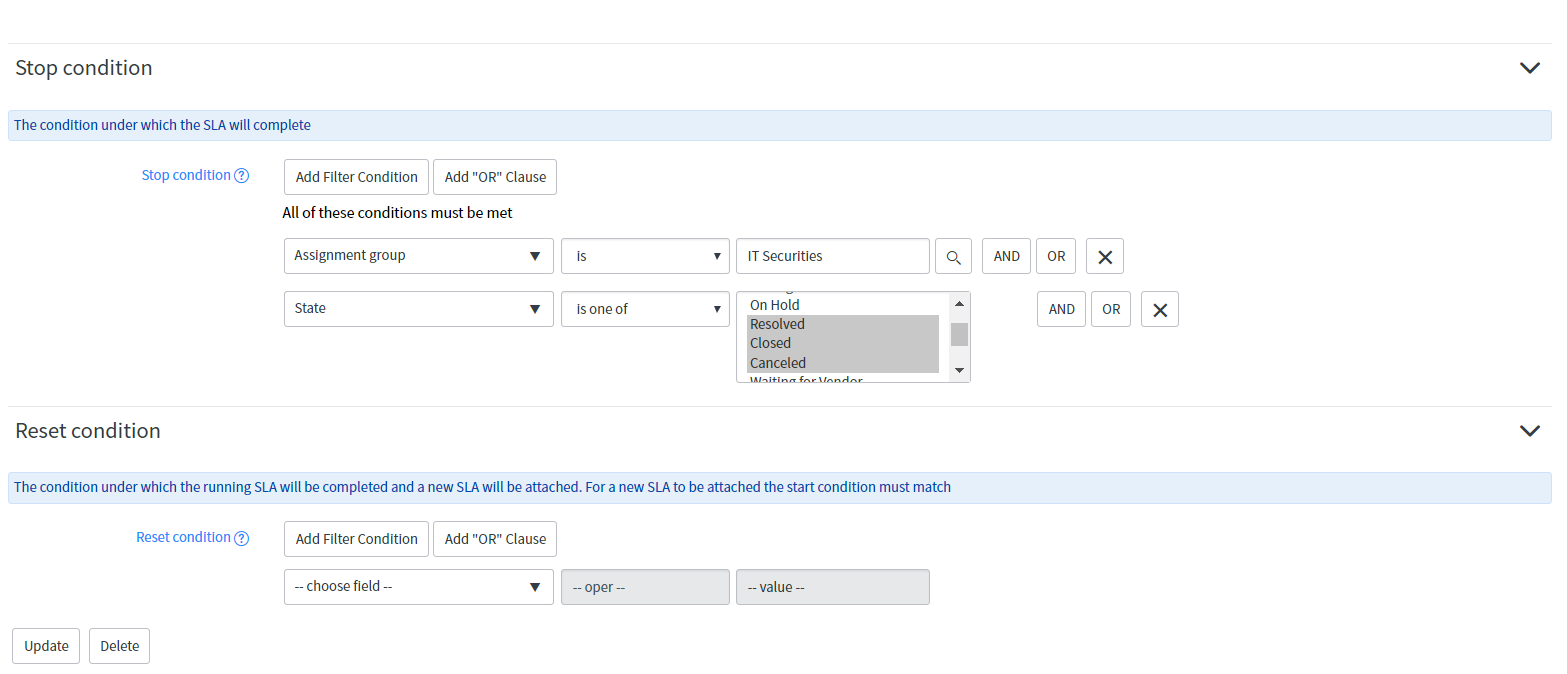
Task: Open the Assignment group field dropdown
Action: click(419, 256)
